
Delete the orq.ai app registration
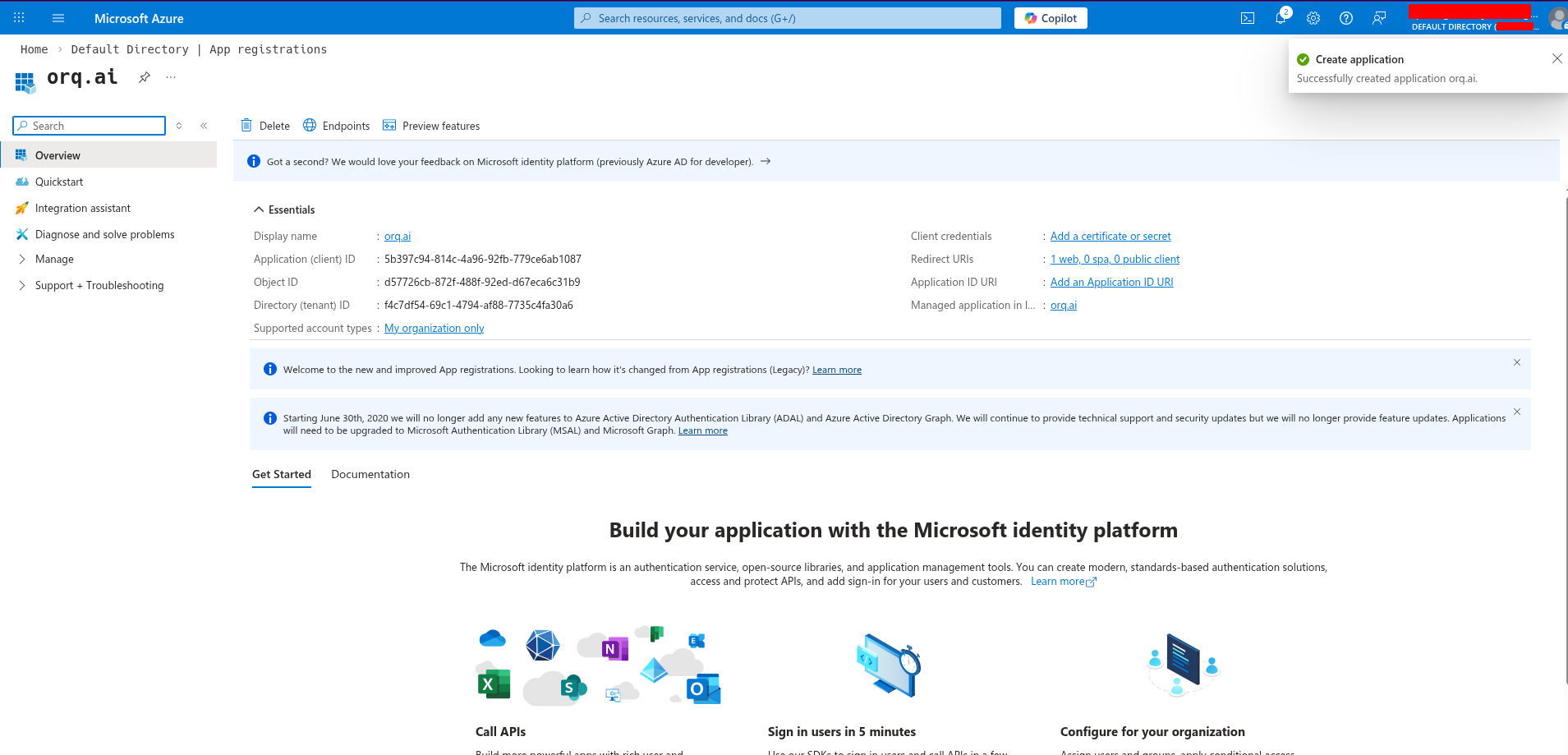pyautogui.click(x=264, y=125)
